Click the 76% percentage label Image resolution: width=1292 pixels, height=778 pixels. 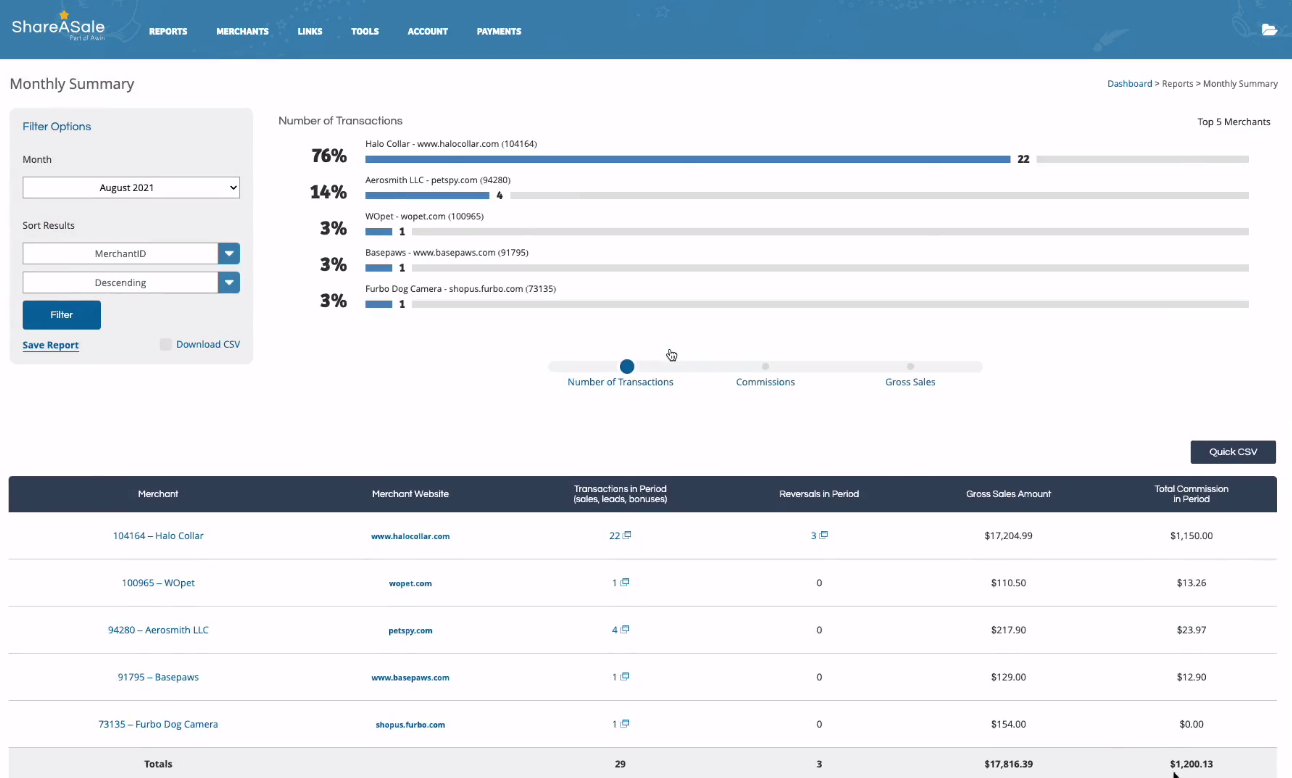(x=329, y=156)
